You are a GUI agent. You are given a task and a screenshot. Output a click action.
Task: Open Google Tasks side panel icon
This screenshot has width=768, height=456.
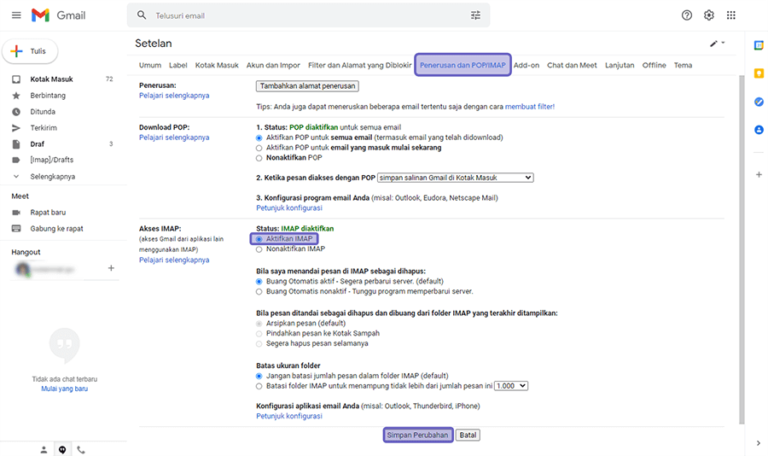[759, 102]
